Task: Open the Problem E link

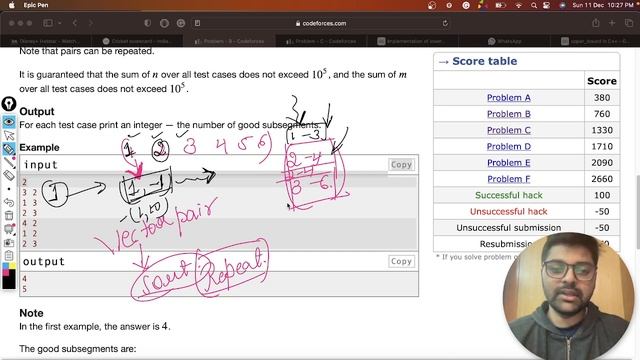Action: click(509, 163)
